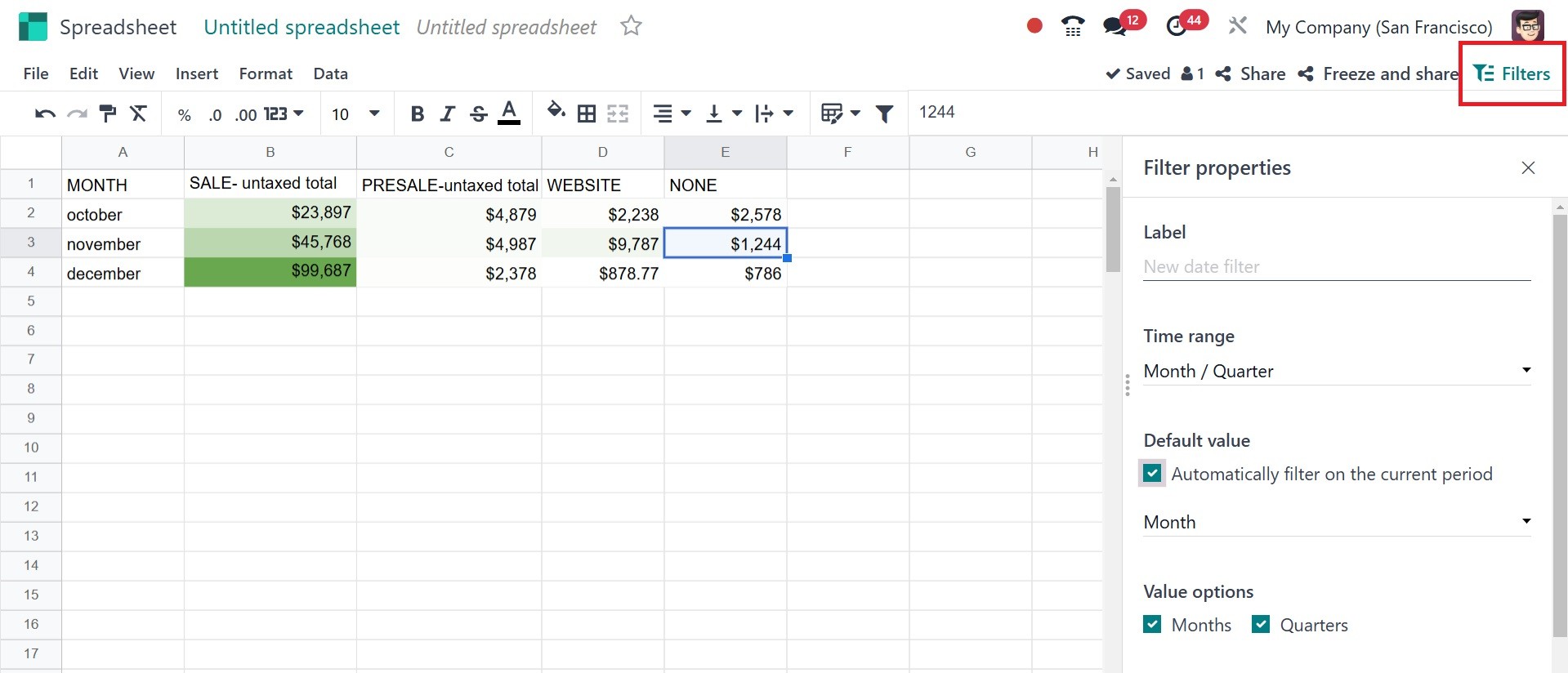Open the Edit menu
The width and height of the screenshot is (1568, 673).
click(x=83, y=74)
